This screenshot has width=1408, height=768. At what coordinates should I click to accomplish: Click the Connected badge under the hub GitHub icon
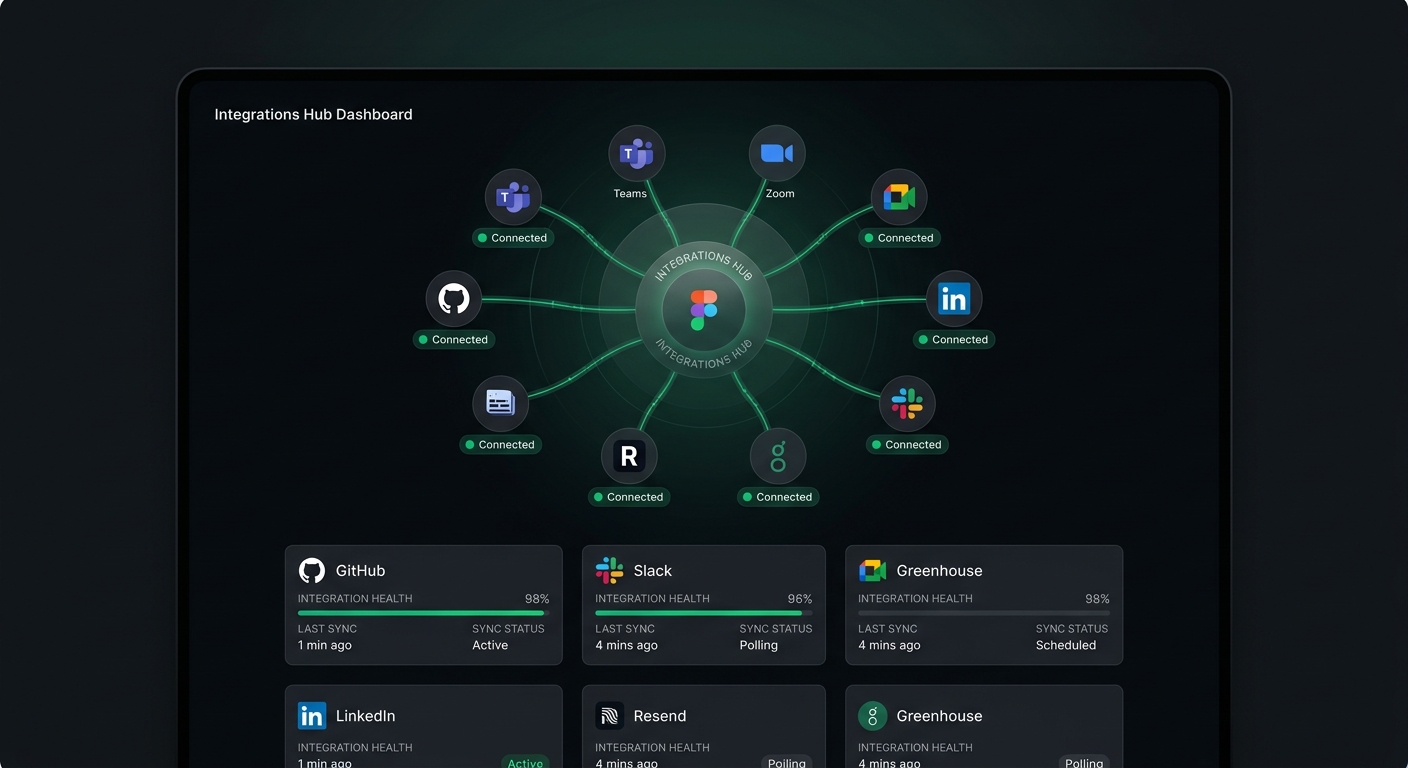pos(454,340)
